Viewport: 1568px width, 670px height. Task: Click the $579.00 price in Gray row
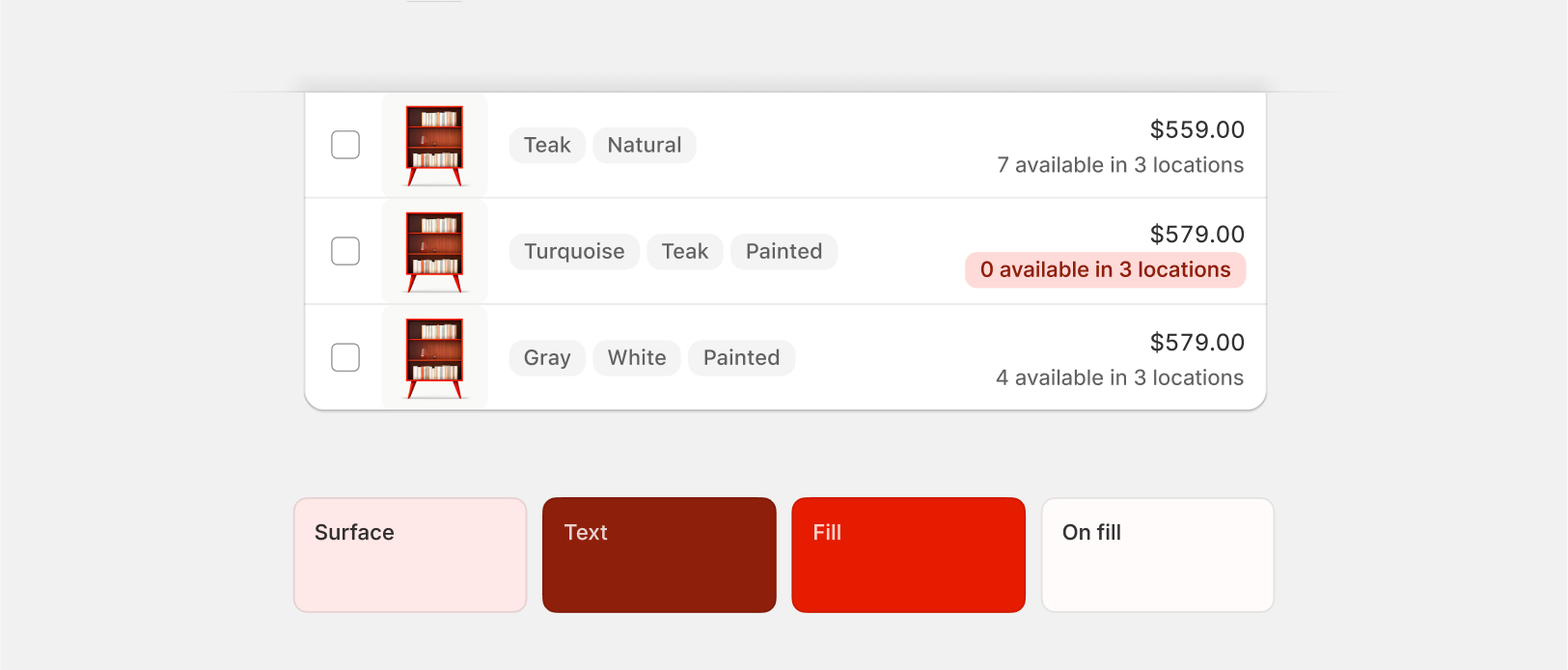tap(1197, 342)
